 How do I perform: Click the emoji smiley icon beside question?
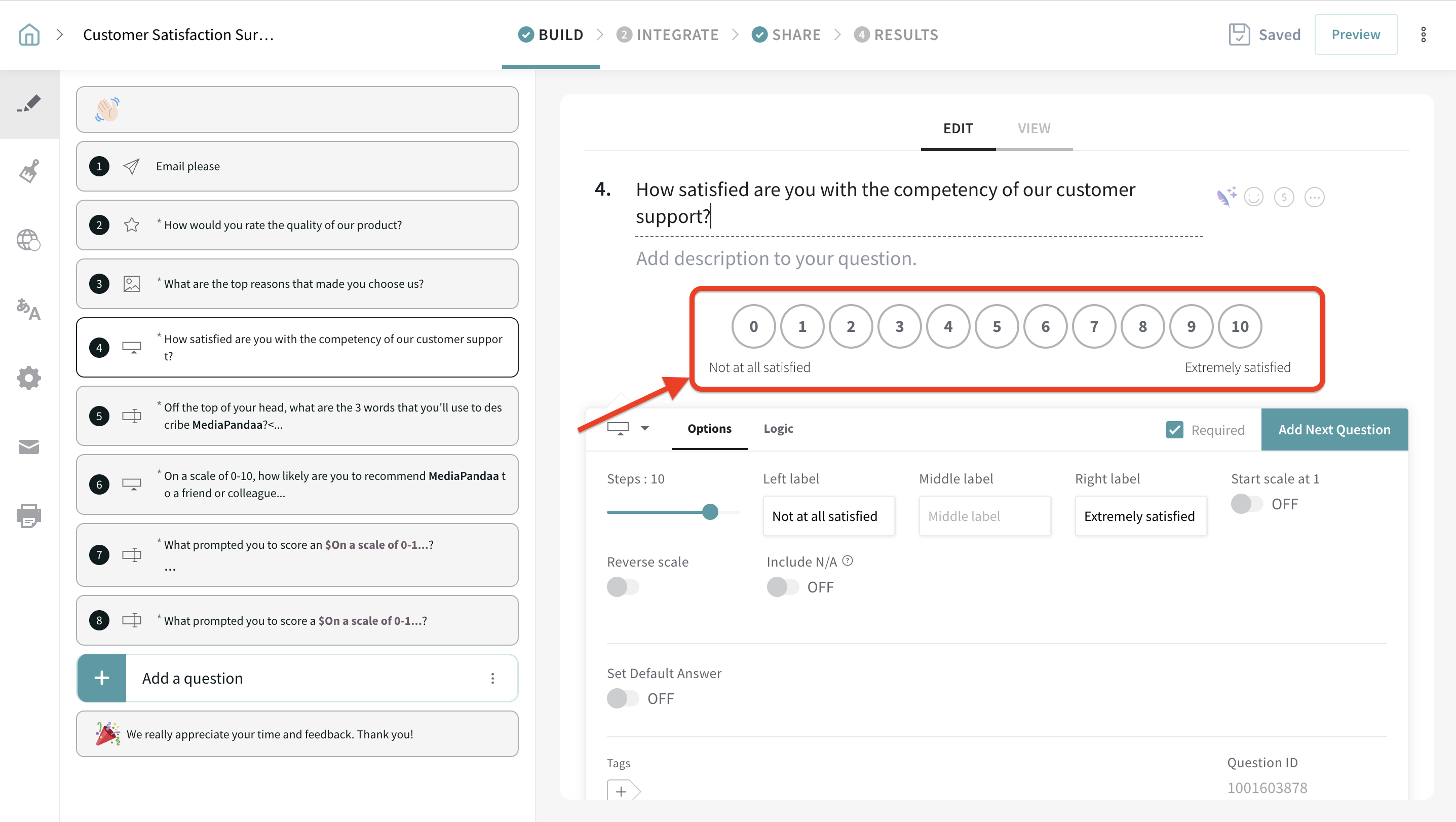point(1254,197)
